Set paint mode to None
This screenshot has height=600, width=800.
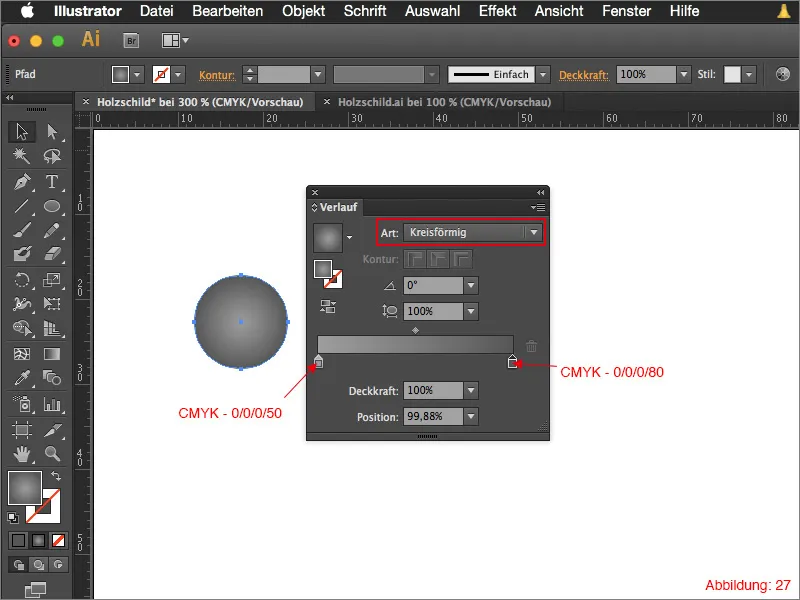pos(59,540)
